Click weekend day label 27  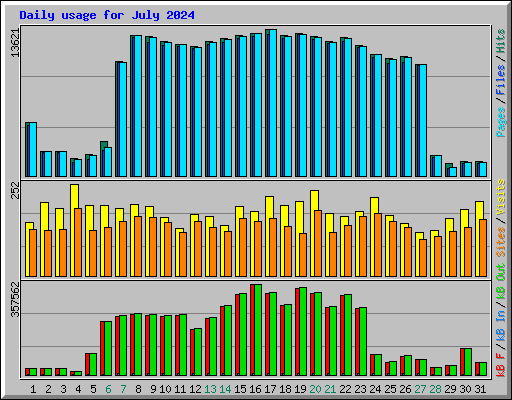pos(420,389)
